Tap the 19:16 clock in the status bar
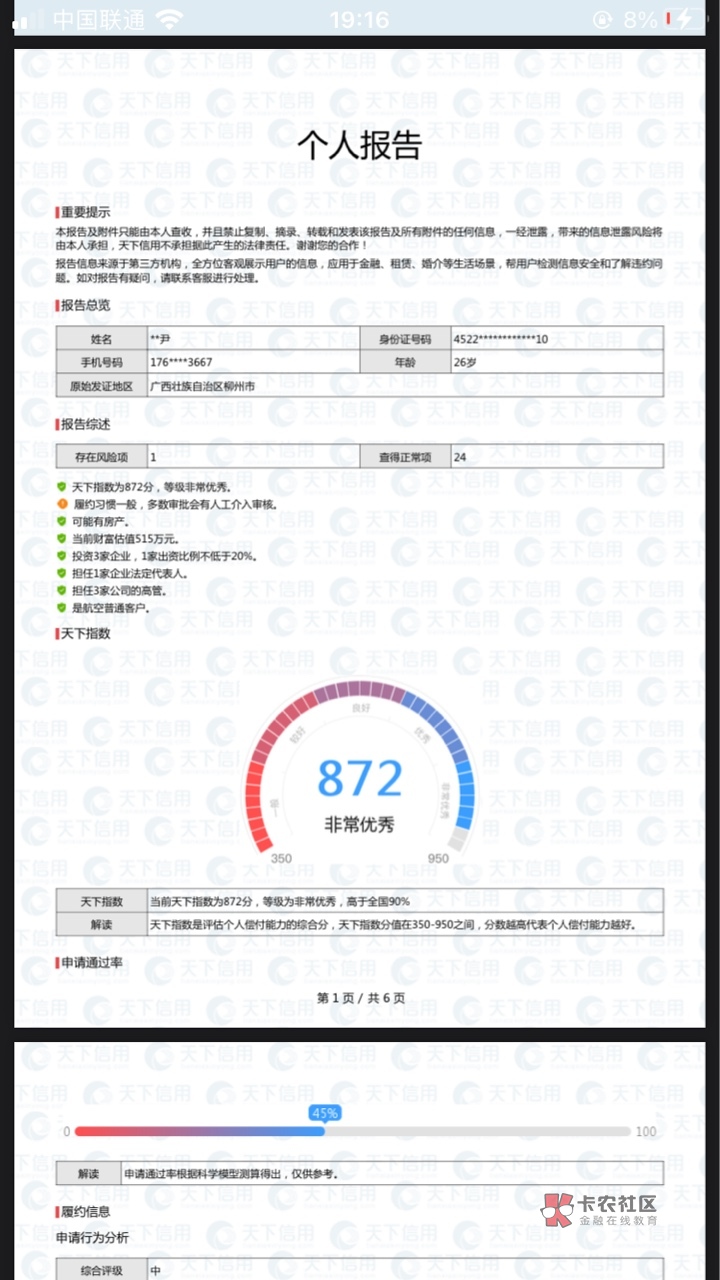 [x=359, y=19]
